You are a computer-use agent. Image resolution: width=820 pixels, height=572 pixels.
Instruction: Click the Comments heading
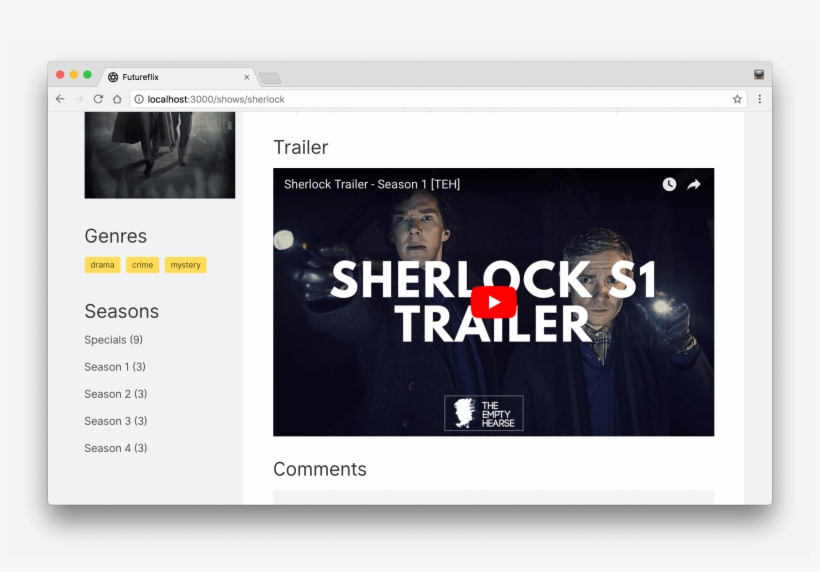pyautogui.click(x=320, y=470)
